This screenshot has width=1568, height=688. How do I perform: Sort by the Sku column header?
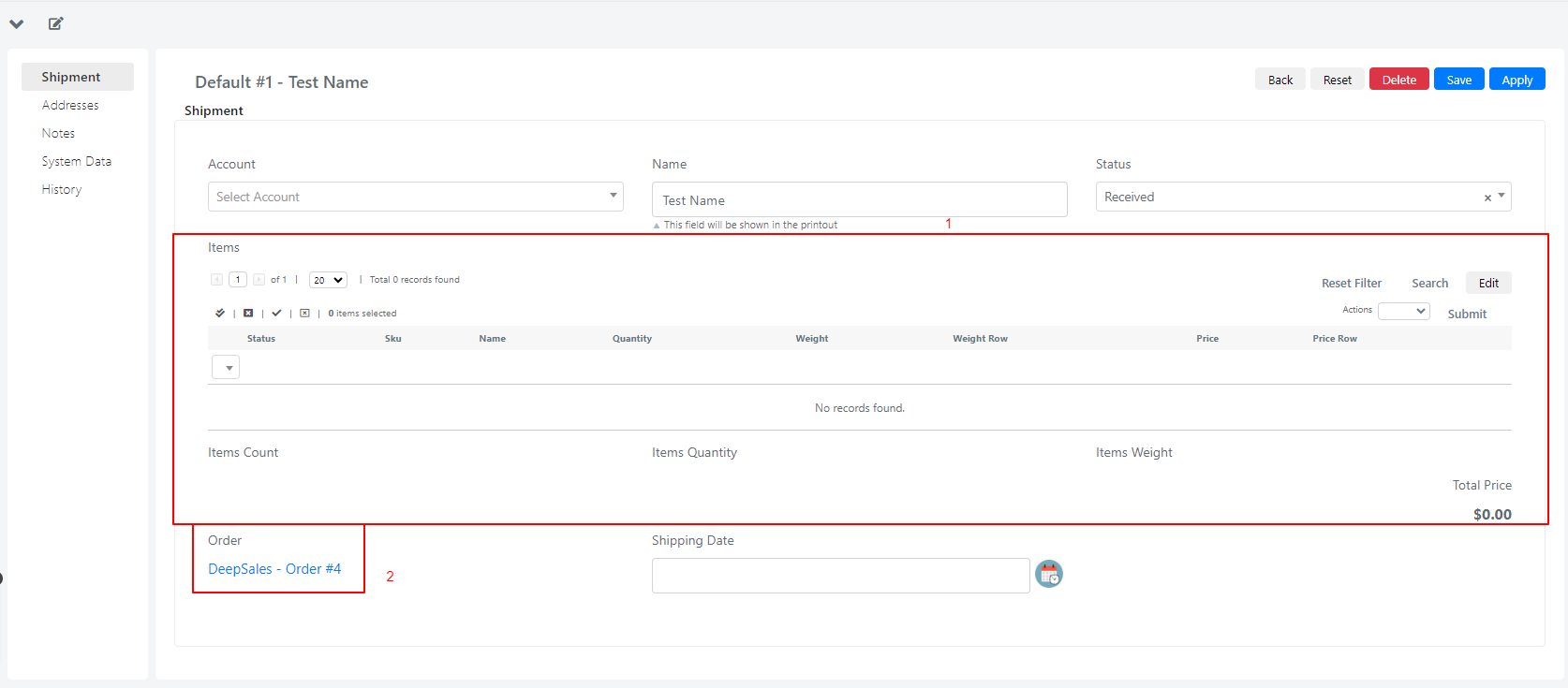click(x=393, y=339)
